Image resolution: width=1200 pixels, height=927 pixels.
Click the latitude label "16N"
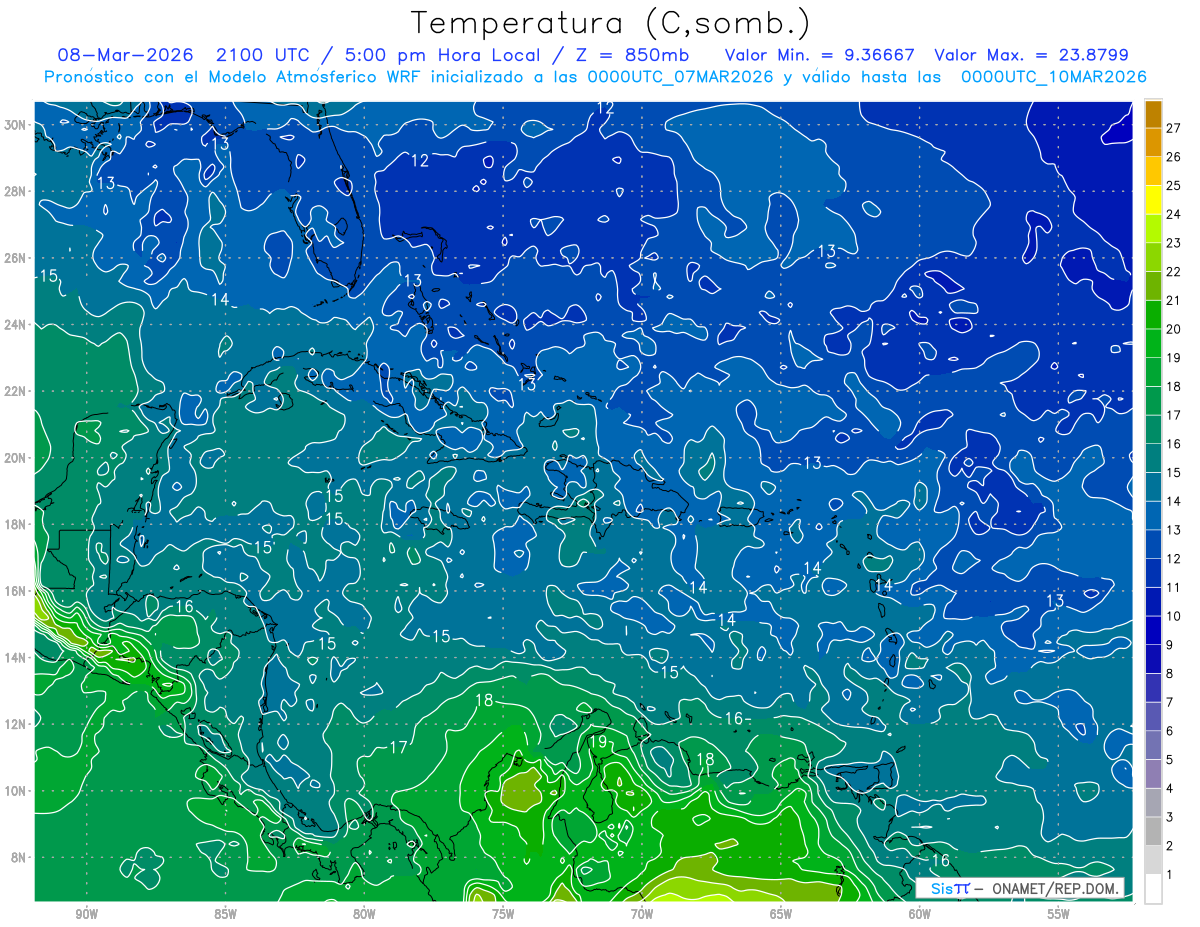(14, 591)
